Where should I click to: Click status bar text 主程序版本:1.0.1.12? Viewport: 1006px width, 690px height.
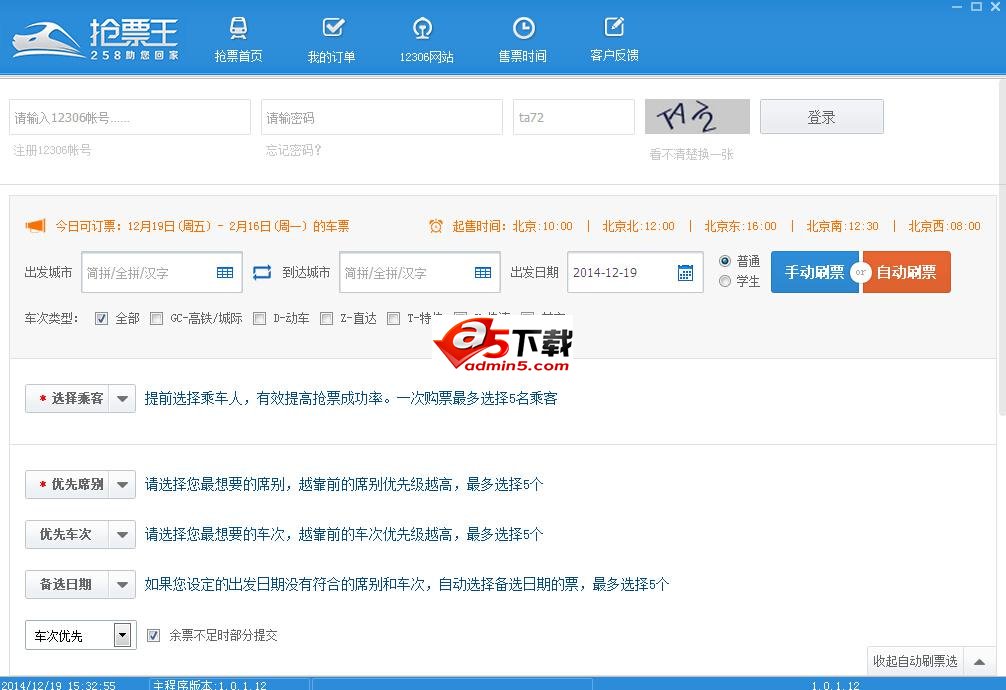point(209,685)
